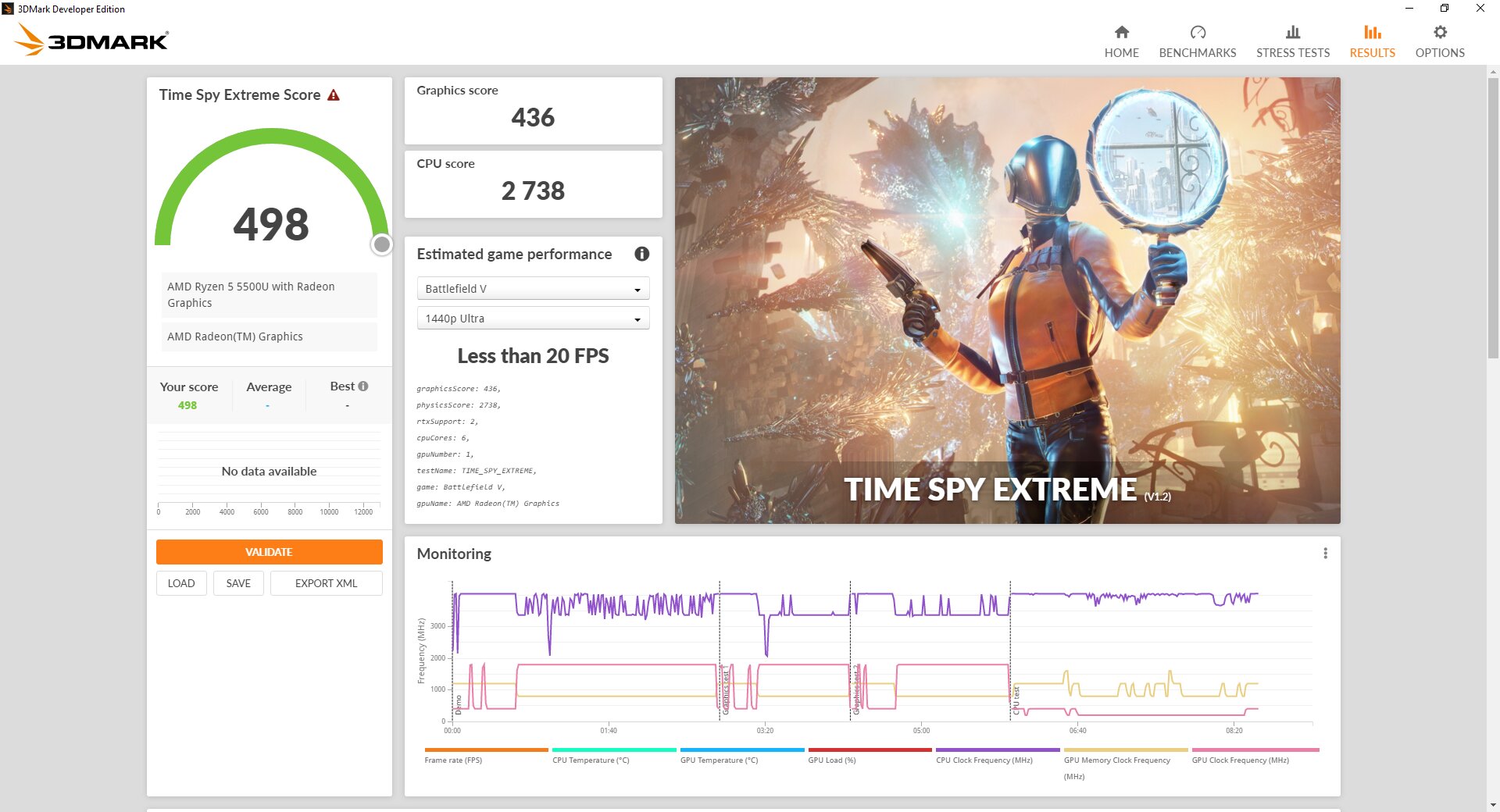Click the EXPORT XML button
Viewport: 1500px width, 812px height.
[326, 583]
